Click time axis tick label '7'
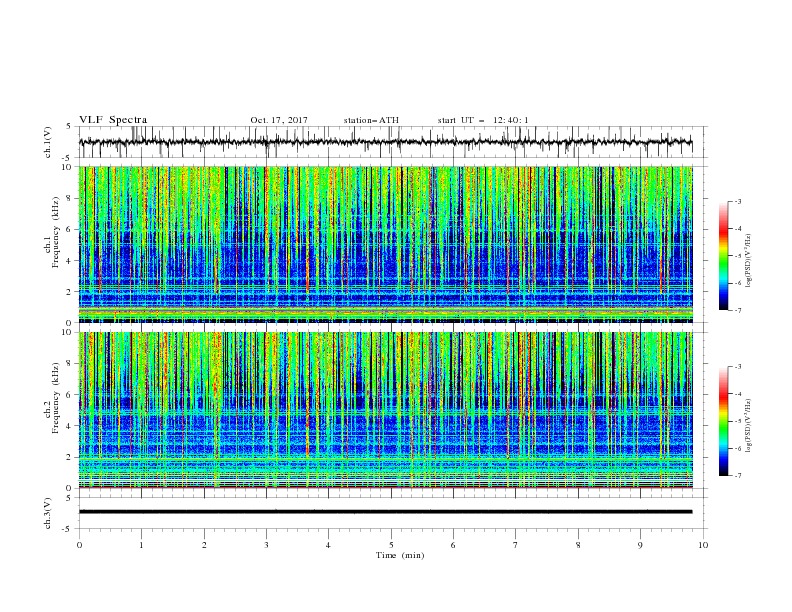 tap(515, 545)
